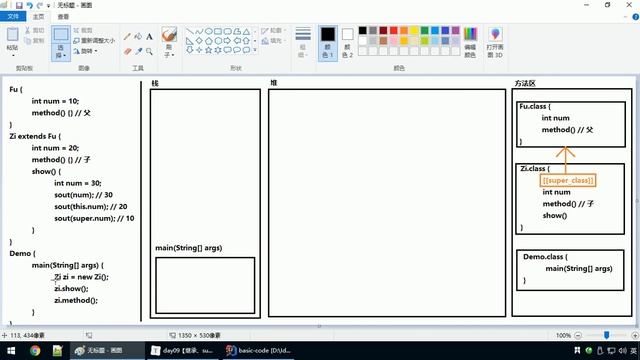The height and width of the screenshot is (360, 640).
Task: Open the Rotate dropdown
Action: (x=85, y=51)
